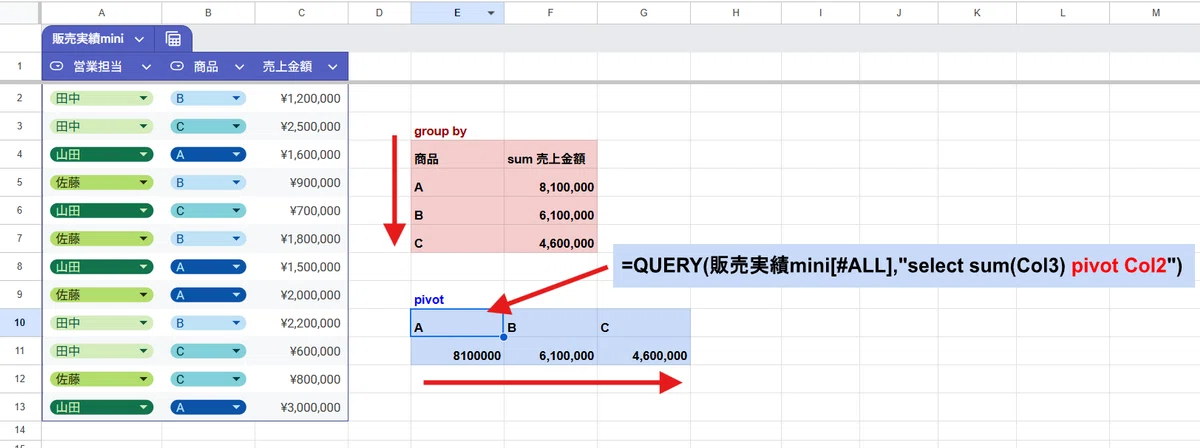Screen dimensions: 1200x448
Task: Select pivot header cell C in row 10
Action: [x=643, y=323]
